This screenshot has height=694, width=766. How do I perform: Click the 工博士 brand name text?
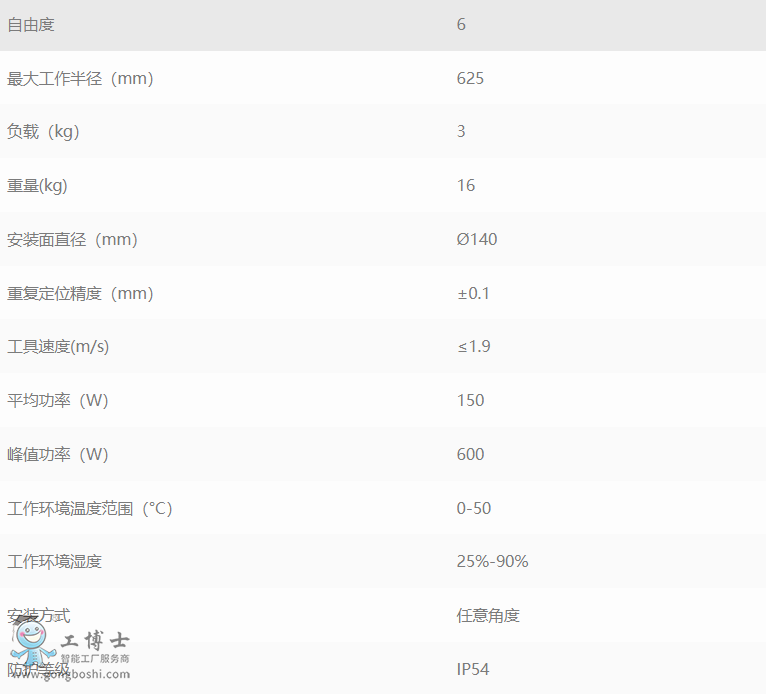point(96,641)
